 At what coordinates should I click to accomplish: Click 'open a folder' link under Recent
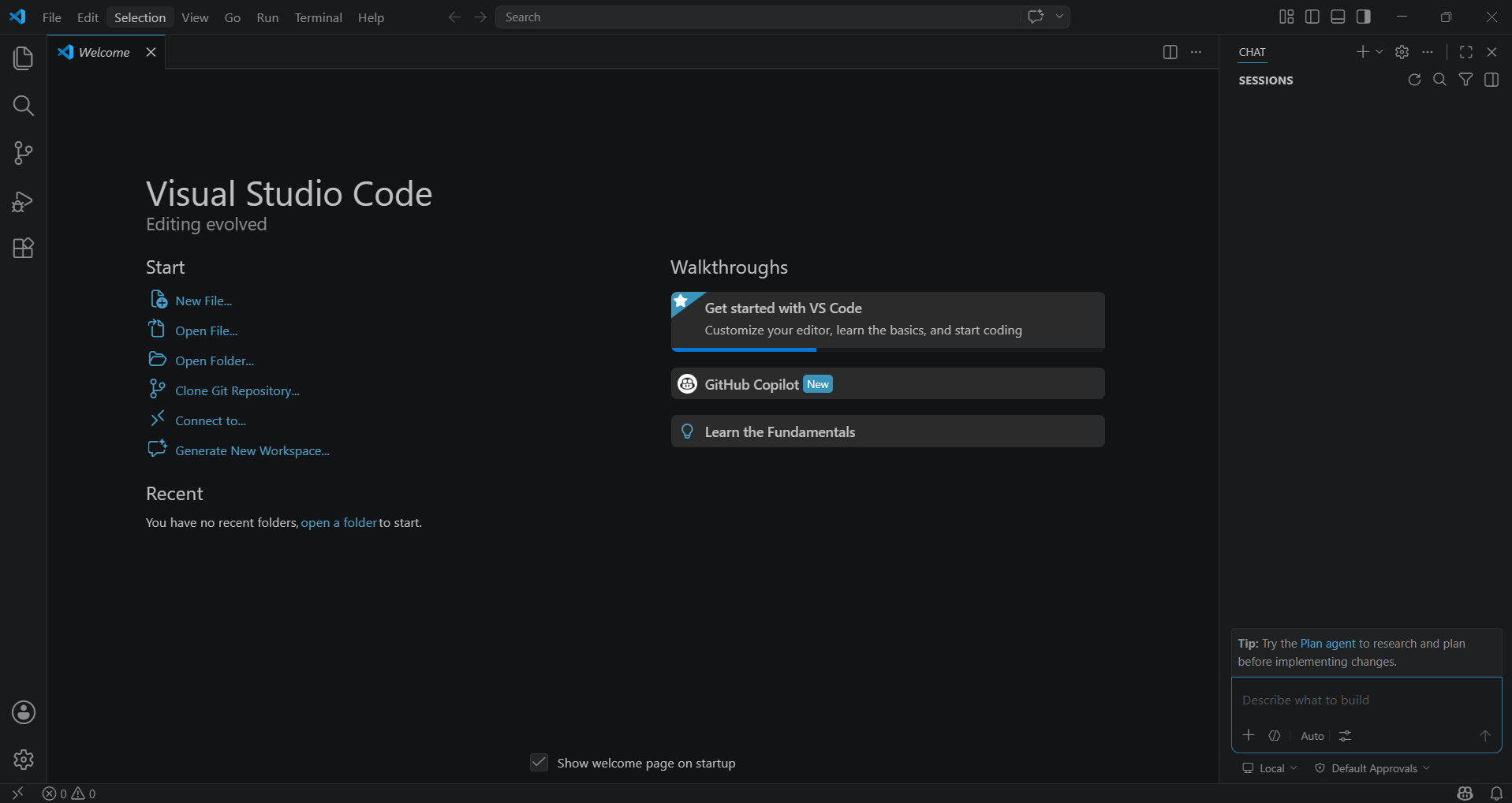(338, 522)
